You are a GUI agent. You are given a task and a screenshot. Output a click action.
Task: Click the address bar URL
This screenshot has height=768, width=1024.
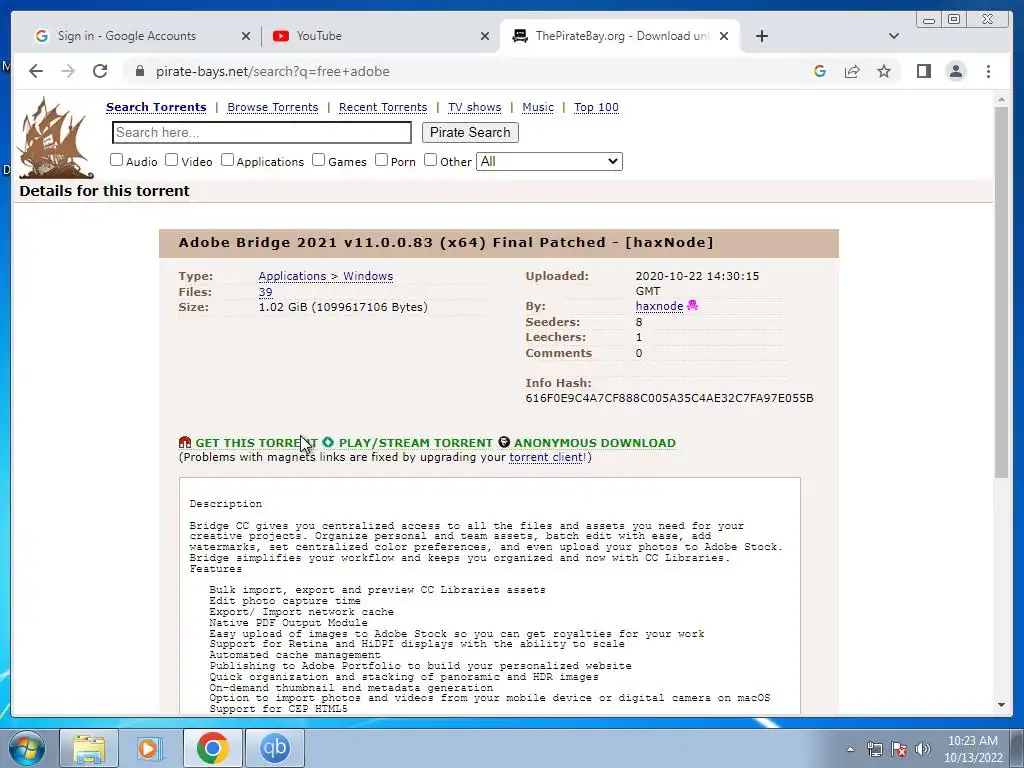point(272,71)
